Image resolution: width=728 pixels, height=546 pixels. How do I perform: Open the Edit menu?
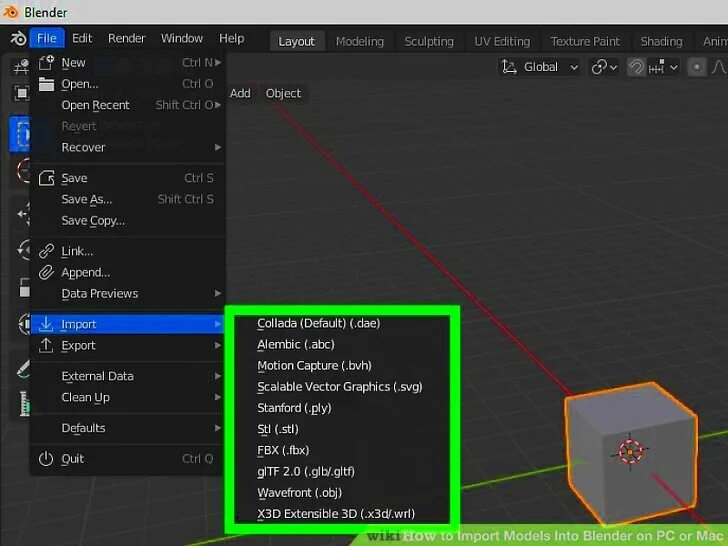(82, 38)
